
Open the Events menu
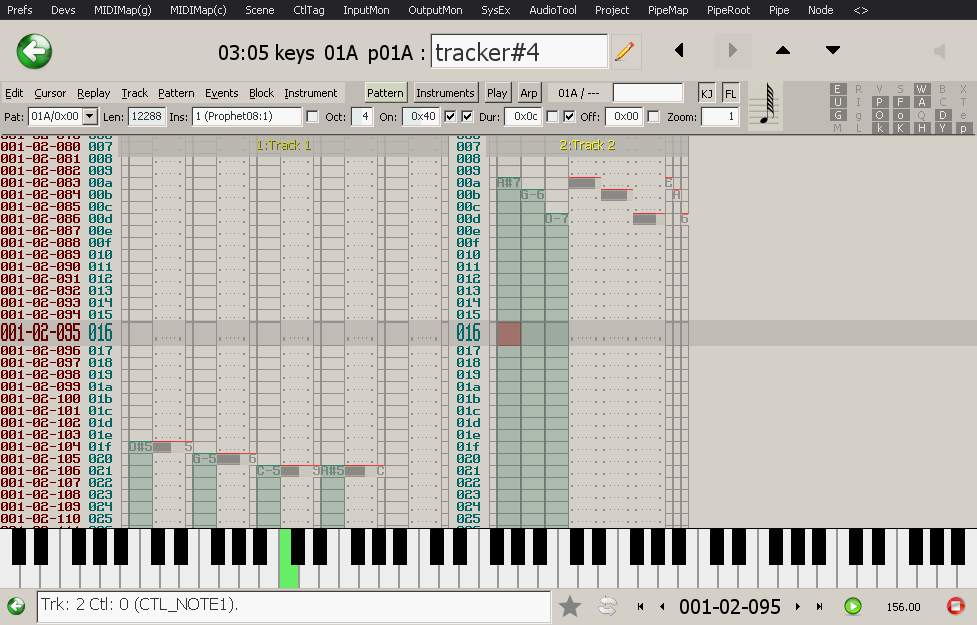click(x=221, y=93)
